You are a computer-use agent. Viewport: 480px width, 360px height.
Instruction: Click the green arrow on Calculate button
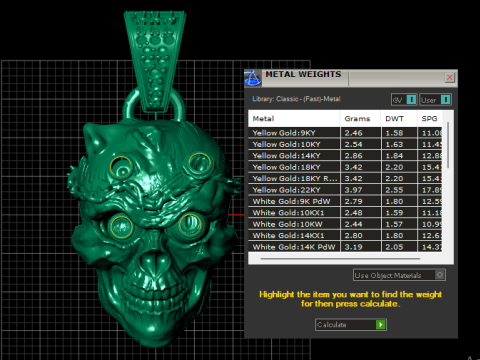point(380,324)
